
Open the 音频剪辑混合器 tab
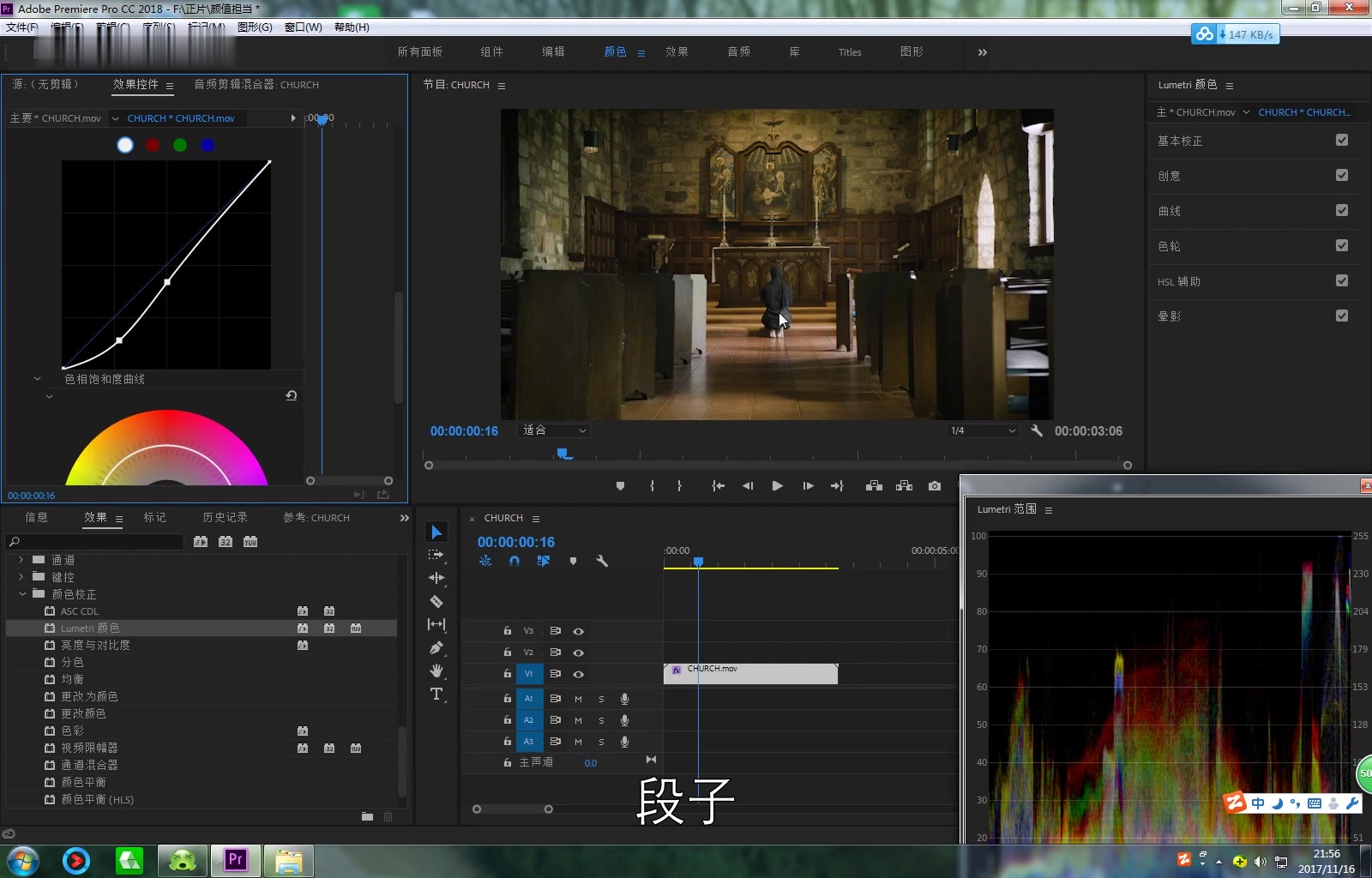[x=256, y=84]
